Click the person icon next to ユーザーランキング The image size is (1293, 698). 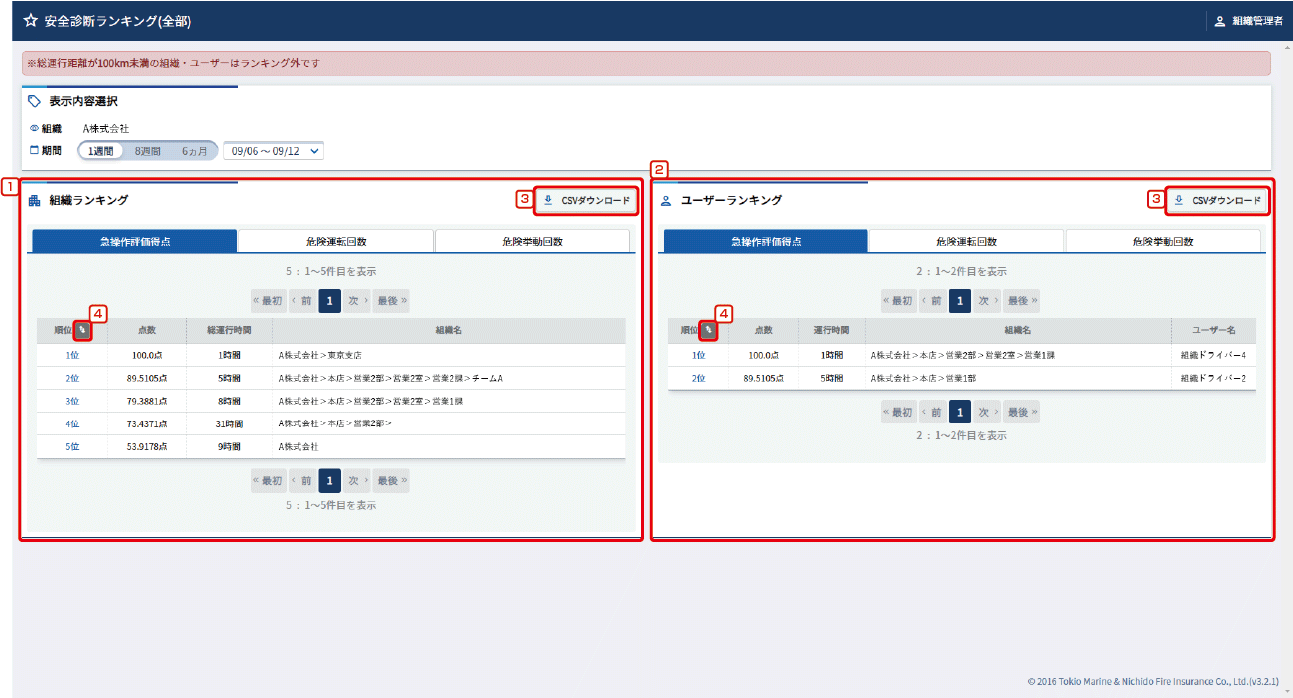666,201
